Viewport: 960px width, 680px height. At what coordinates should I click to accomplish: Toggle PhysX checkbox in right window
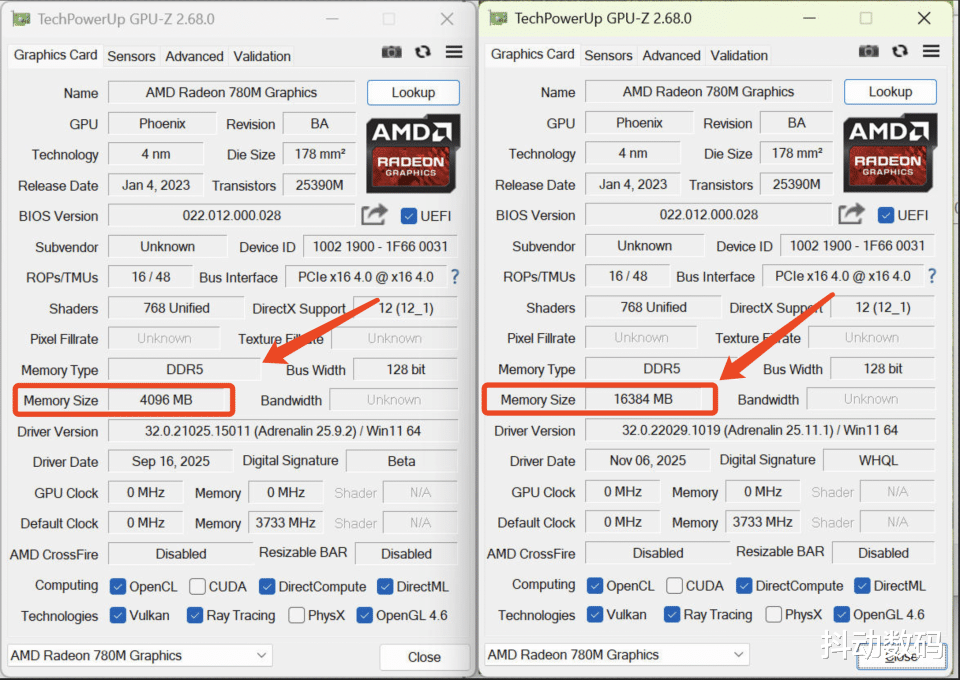coord(773,615)
